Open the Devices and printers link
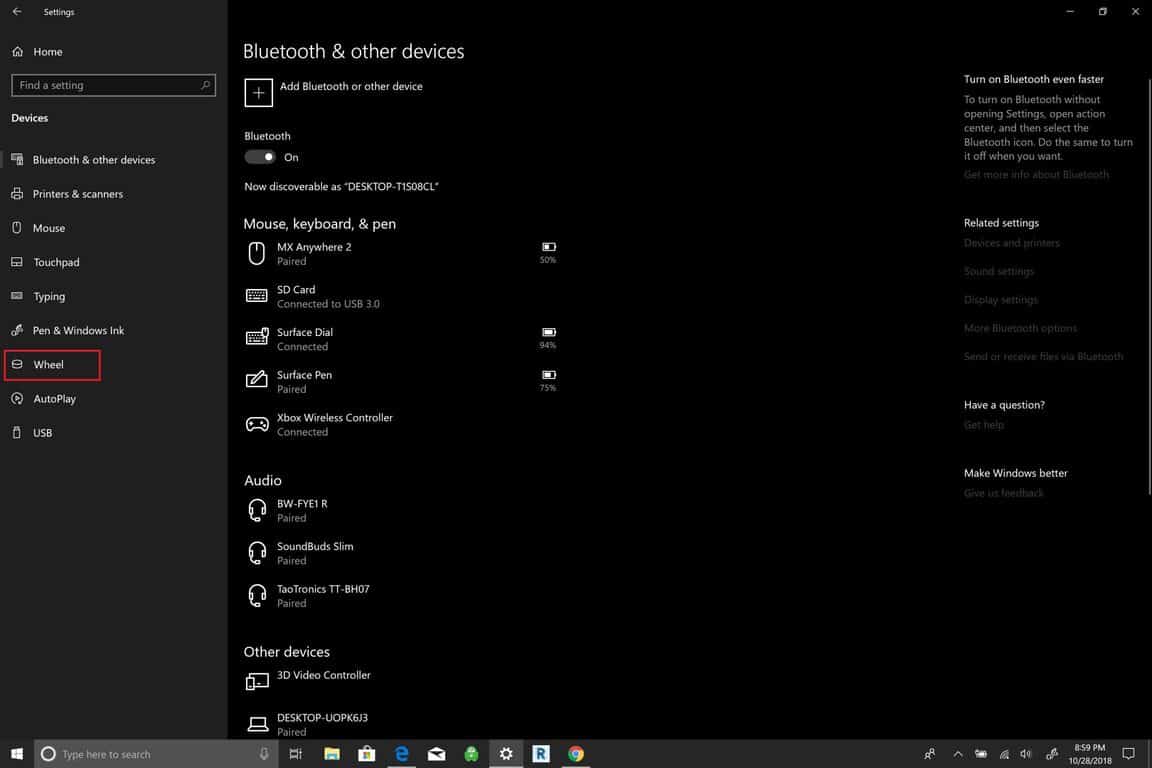The height and width of the screenshot is (768, 1152). [1011, 243]
